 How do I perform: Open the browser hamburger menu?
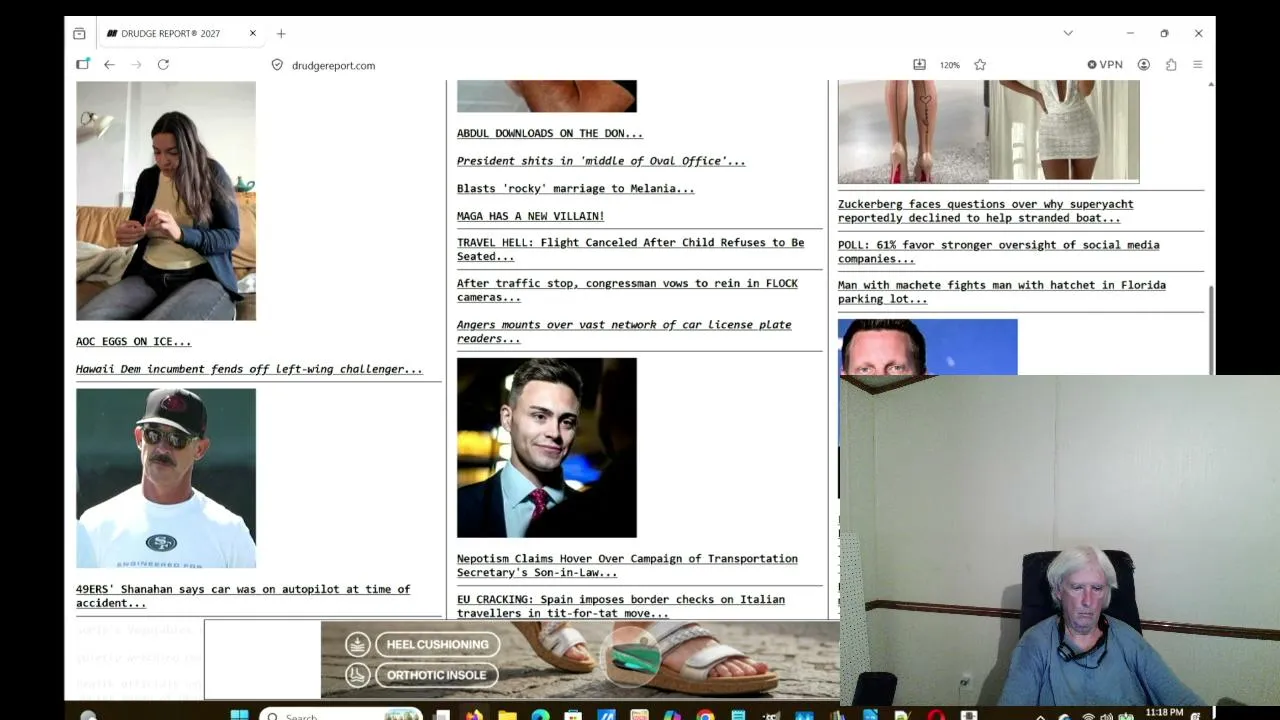(x=1197, y=65)
